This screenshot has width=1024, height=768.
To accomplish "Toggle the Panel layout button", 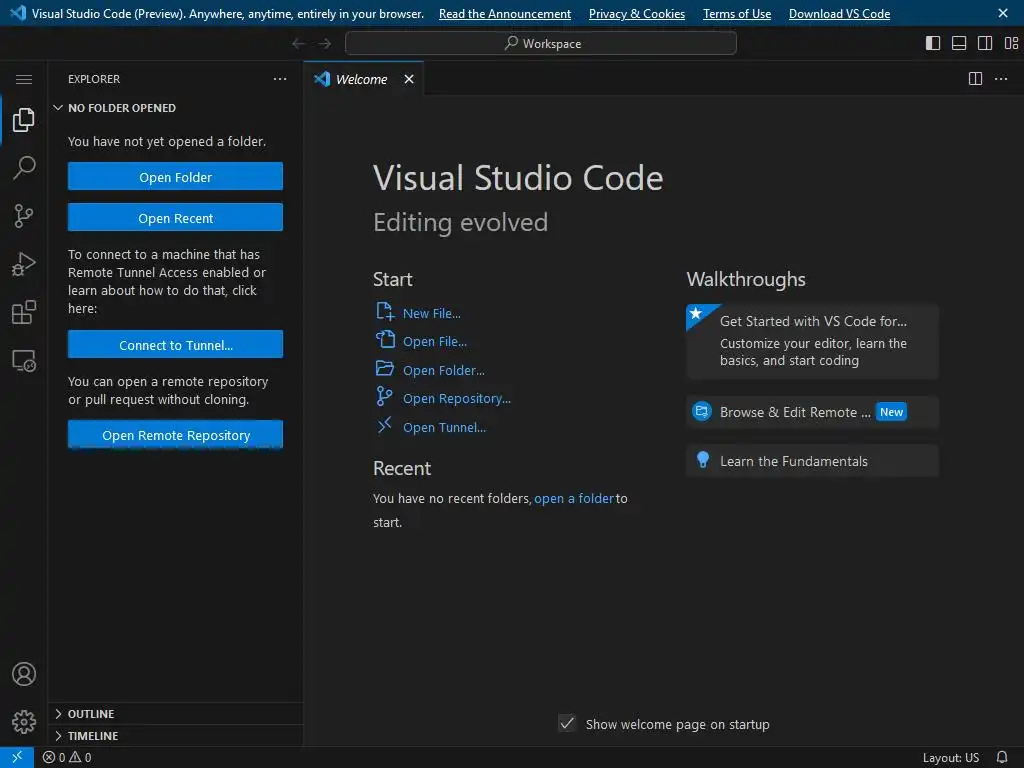I will pyautogui.click(x=959, y=43).
